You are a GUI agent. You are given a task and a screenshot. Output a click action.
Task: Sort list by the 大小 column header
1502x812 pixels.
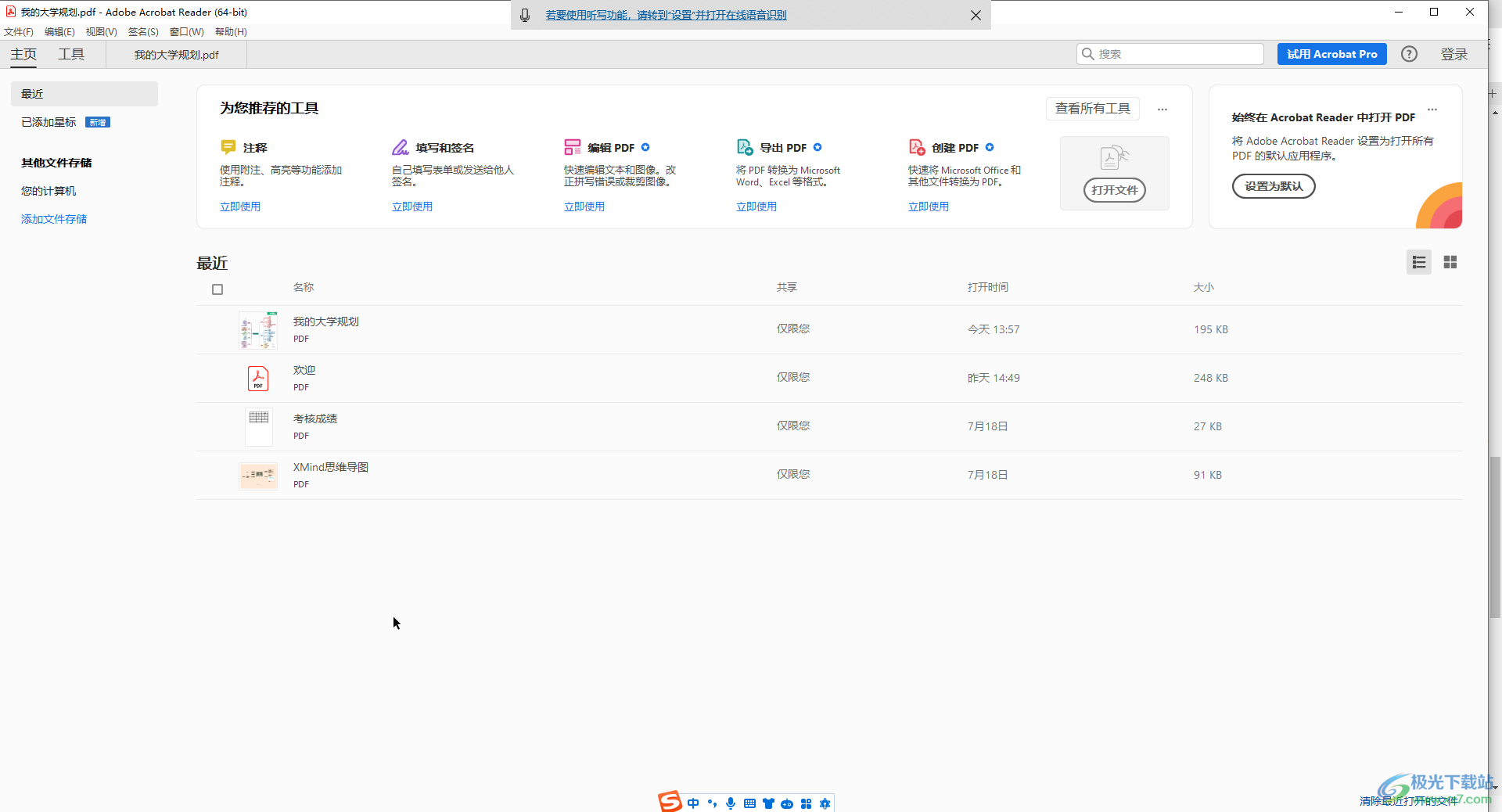pyautogui.click(x=1204, y=287)
